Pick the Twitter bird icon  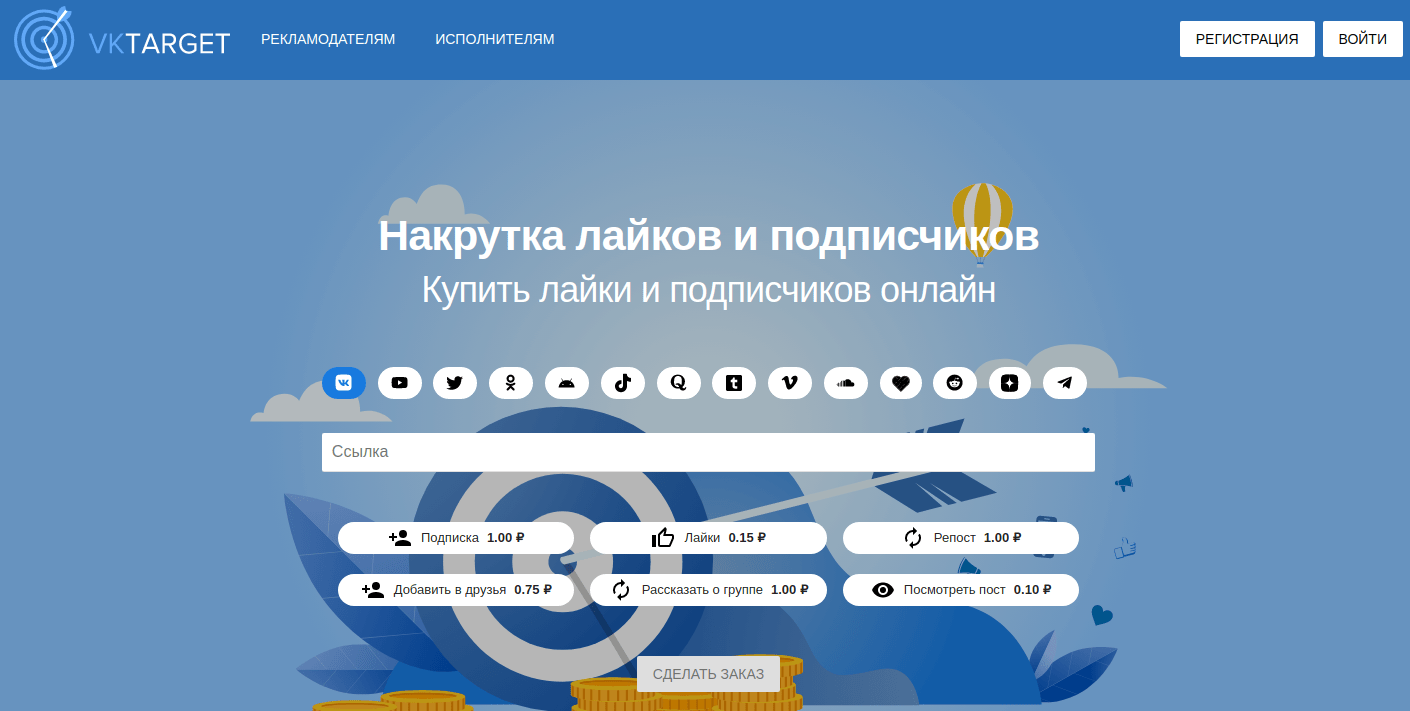(x=455, y=383)
